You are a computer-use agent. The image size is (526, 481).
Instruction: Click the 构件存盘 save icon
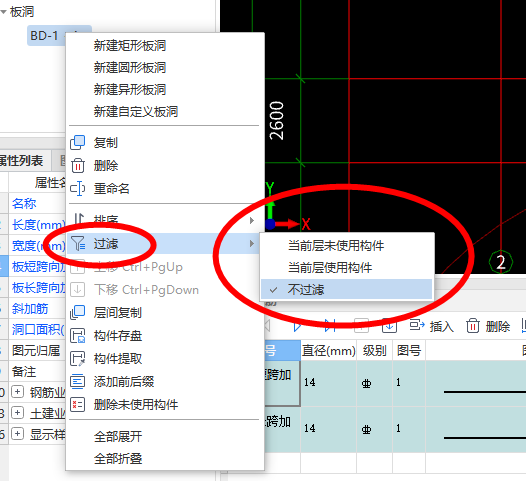click(x=77, y=336)
